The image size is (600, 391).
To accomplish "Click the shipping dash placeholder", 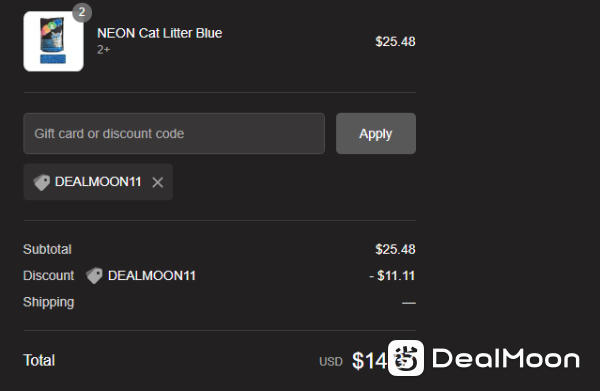I will (409, 303).
